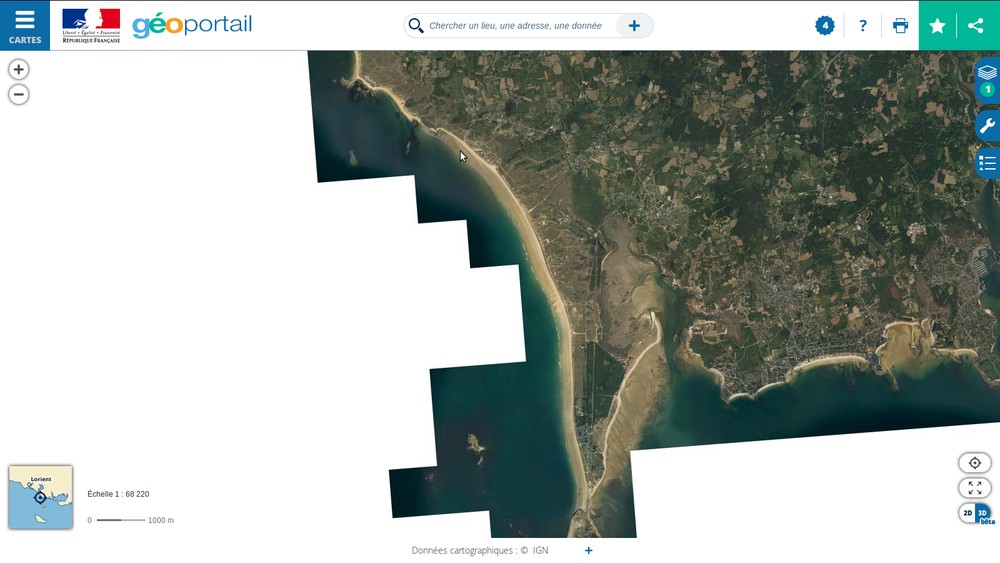Click the République Française logo
Image resolution: width=1000 pixels, height=563 pixels.
click(x=91, y=26)
